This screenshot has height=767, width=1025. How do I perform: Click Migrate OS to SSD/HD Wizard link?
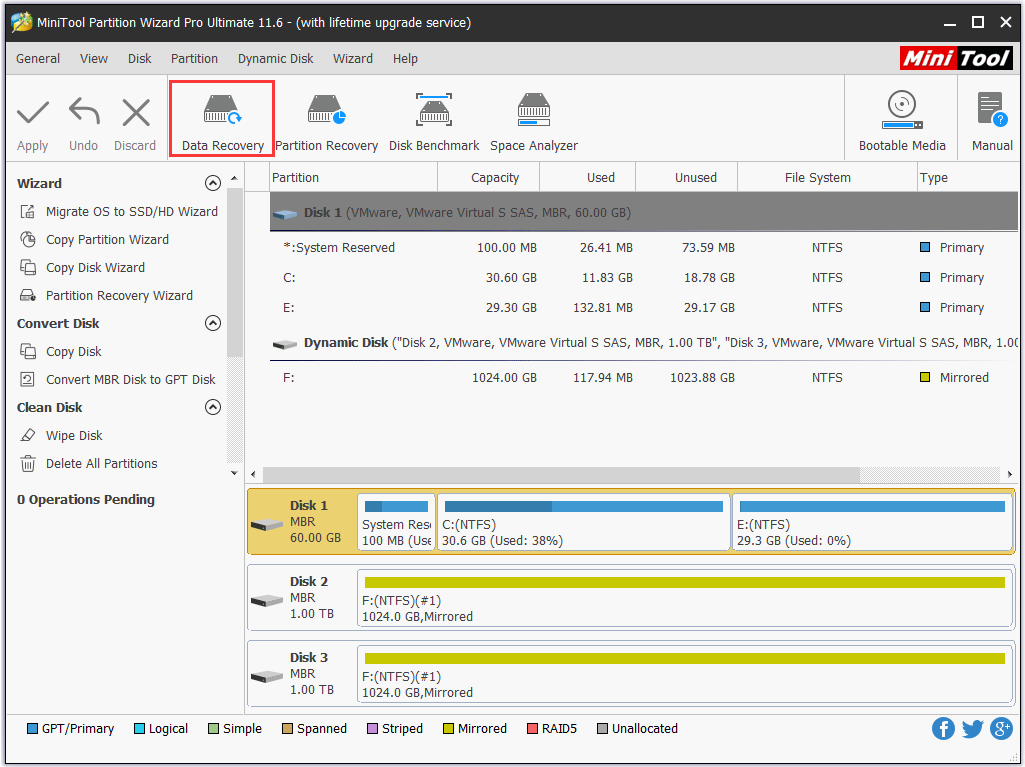(131, 212)
